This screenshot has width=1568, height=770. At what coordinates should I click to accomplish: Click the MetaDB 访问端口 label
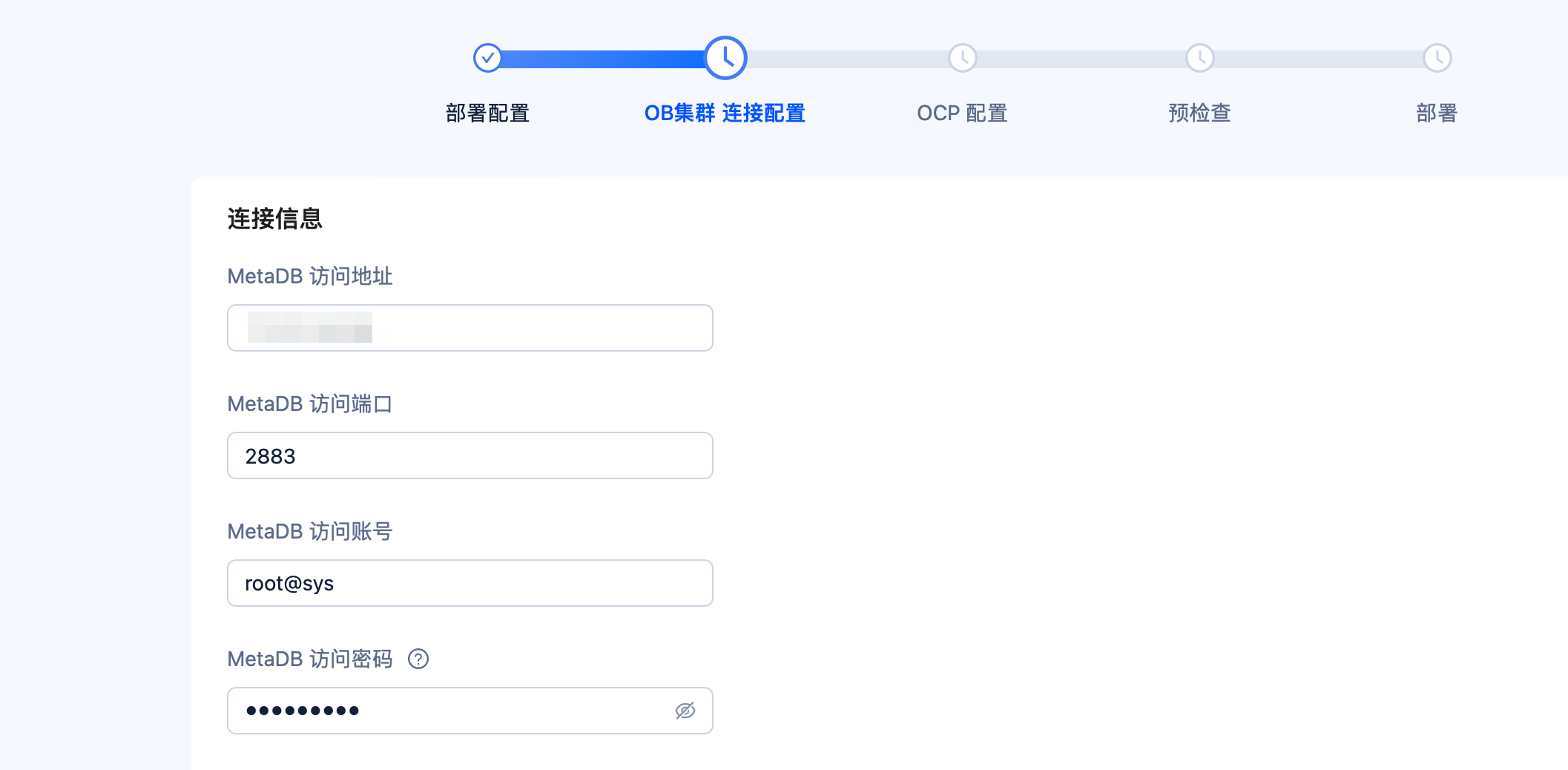pyautogui.click(x=310, y=404)
